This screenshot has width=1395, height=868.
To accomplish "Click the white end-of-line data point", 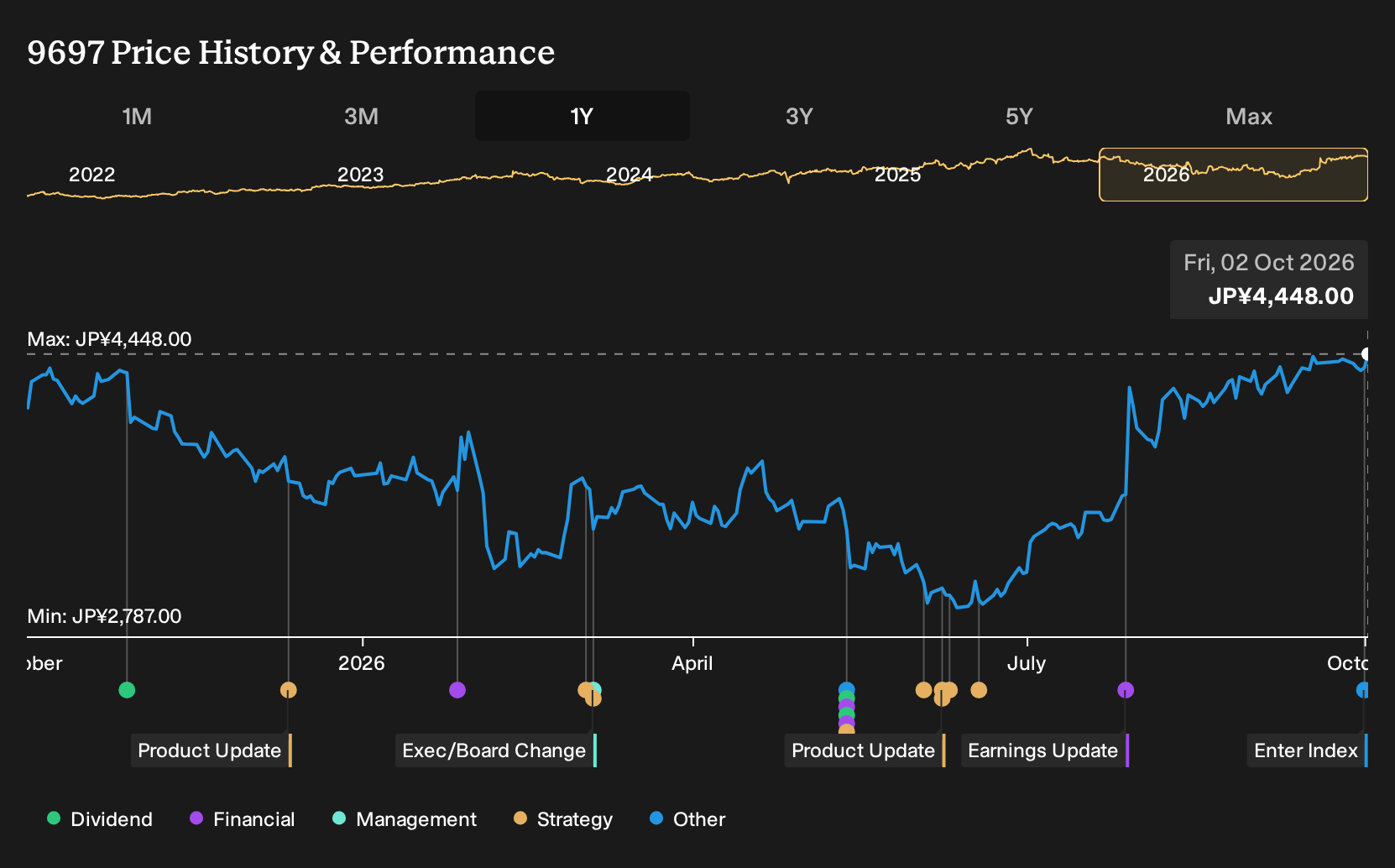I will point(1366,354).
